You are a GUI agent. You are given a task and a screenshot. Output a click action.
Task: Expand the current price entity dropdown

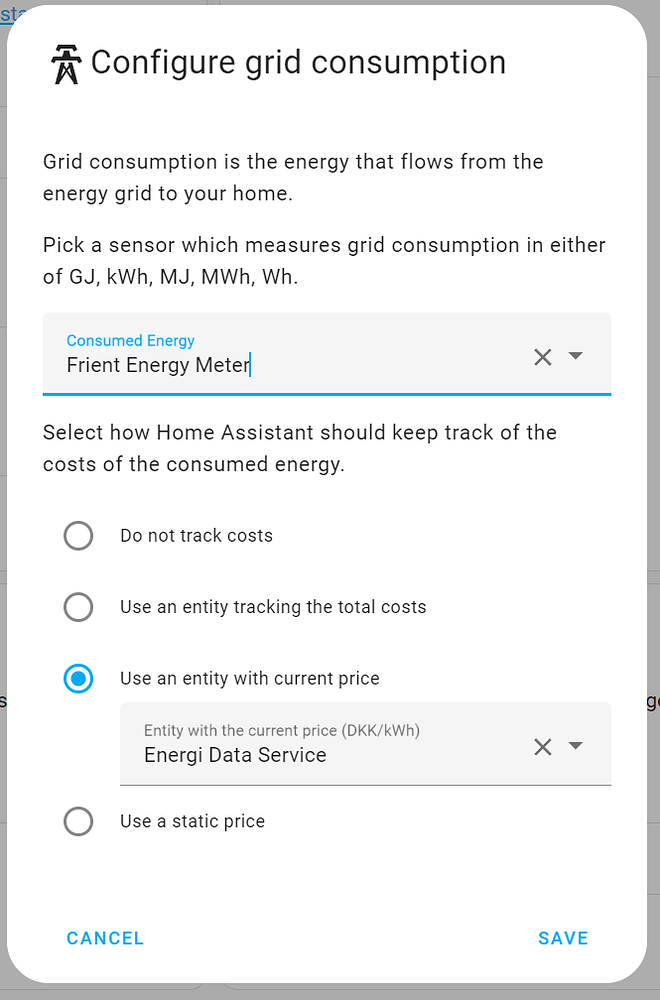tap(576, 746)
